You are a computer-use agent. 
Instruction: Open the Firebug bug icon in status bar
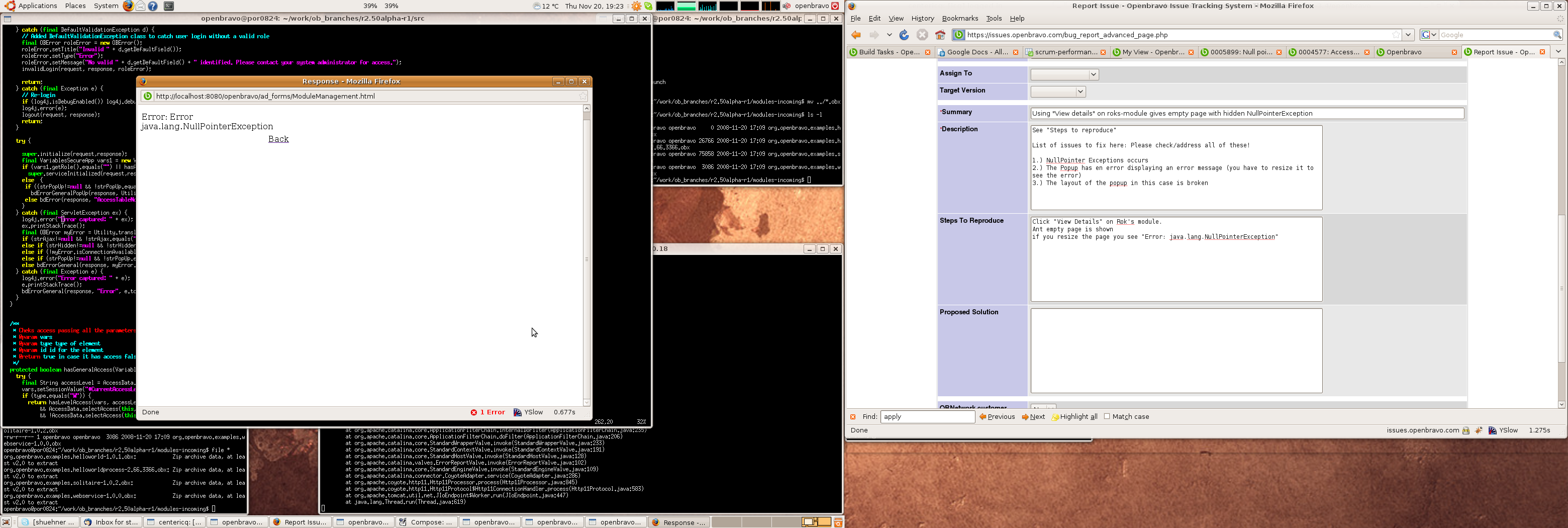click(x=1478, y=430)
